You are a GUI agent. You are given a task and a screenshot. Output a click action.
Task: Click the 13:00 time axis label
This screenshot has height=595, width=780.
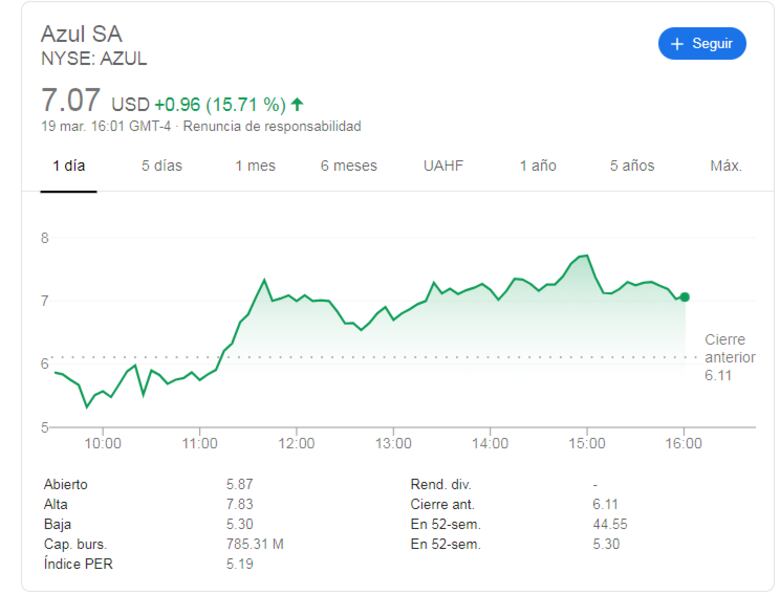393,443
